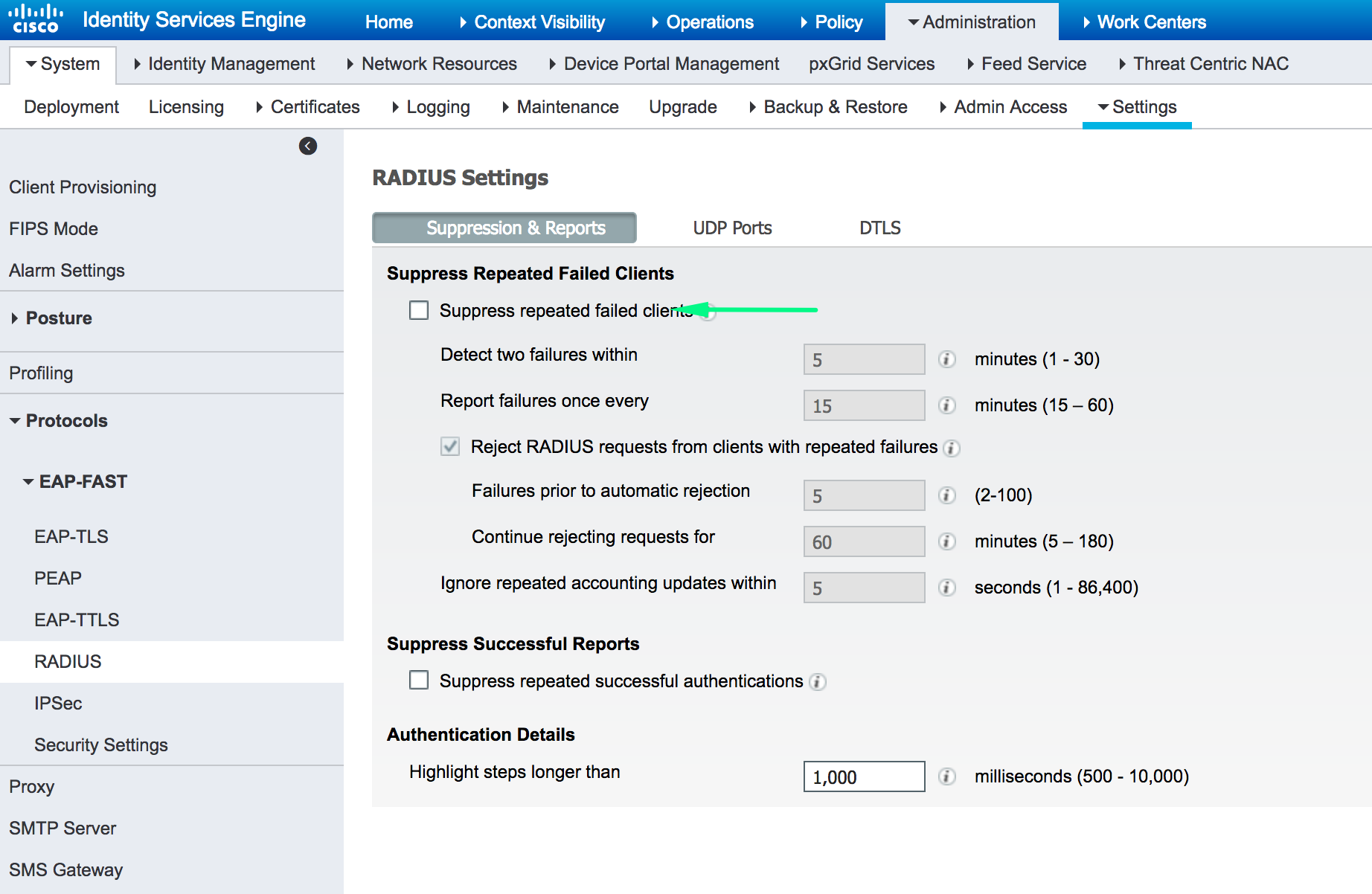
Task: Enable Suppress repeated successful authentications
Action: [x=419, y=680]
